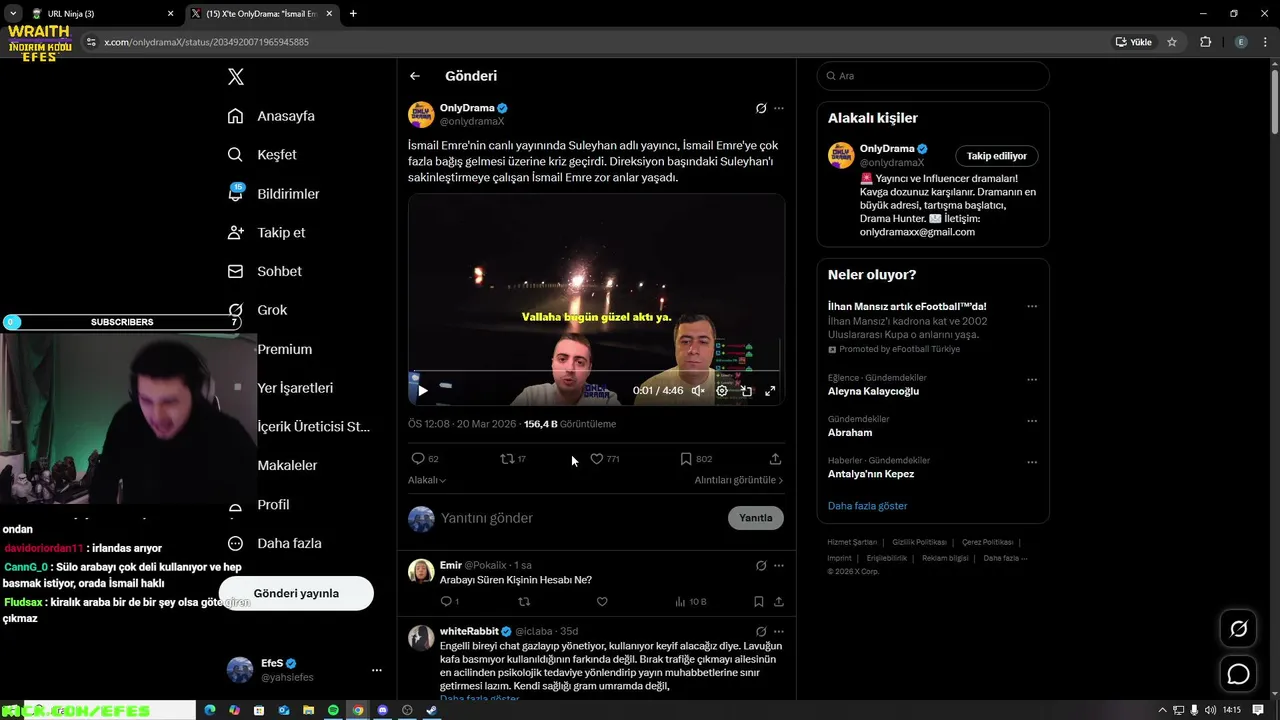This screenshot has width=1280, height=720.
Task: Click the address bar URL
Action: 207,42
